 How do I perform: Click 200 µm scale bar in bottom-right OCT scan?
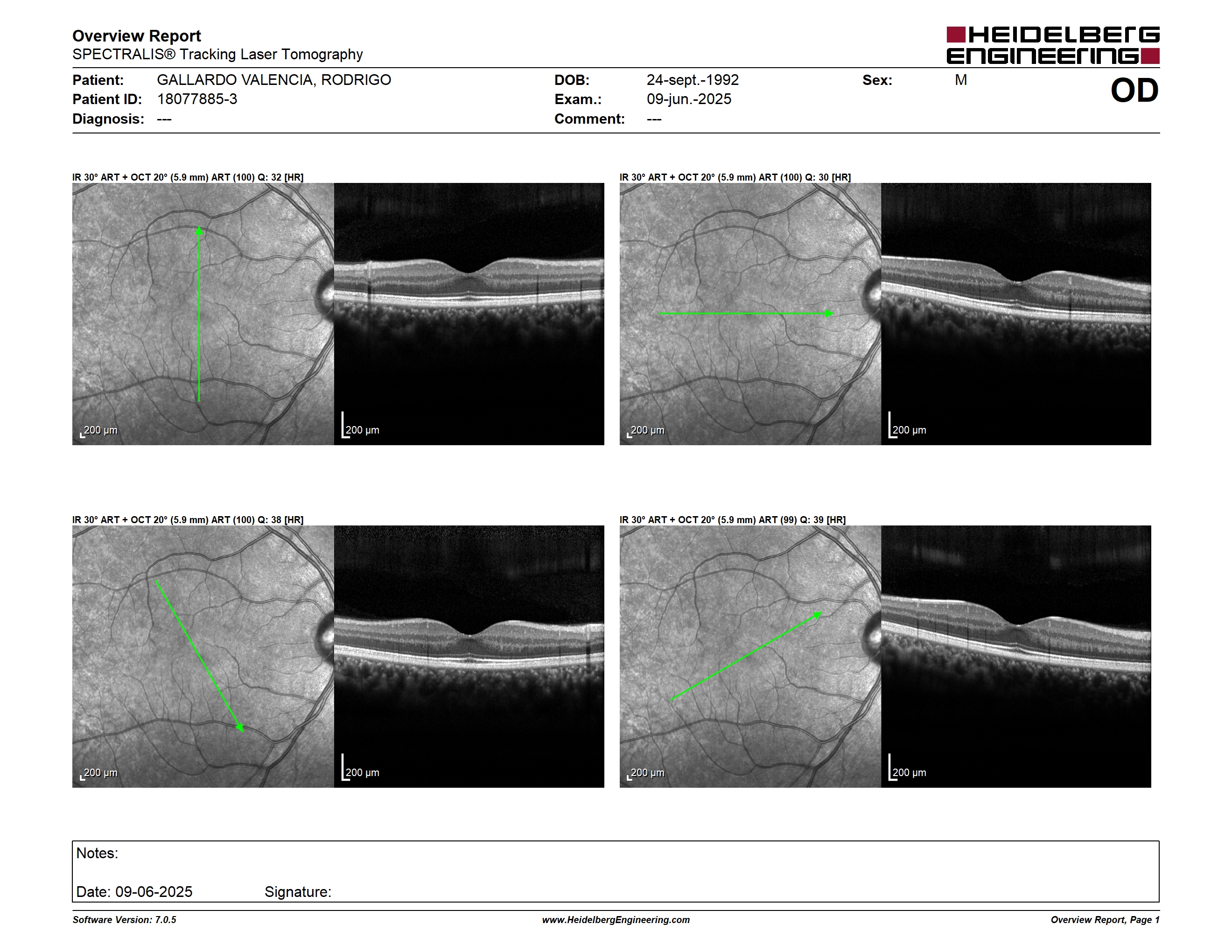pyautogui.click(x=908, y=768)
